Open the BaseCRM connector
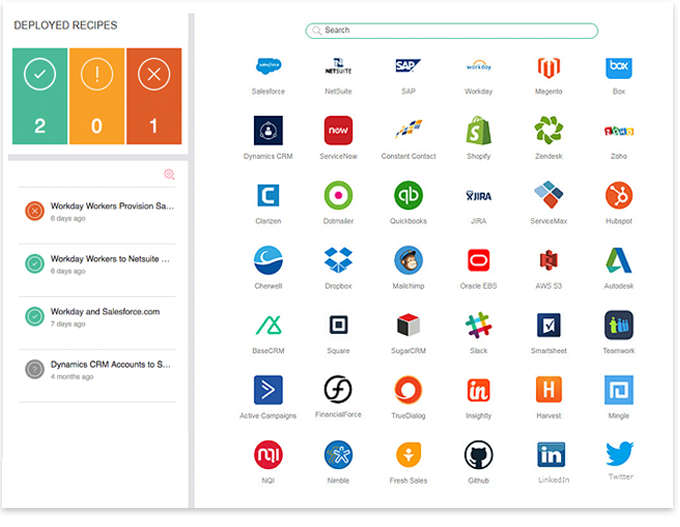Screen dimensions: 680x527 click(x=268, y=325)
